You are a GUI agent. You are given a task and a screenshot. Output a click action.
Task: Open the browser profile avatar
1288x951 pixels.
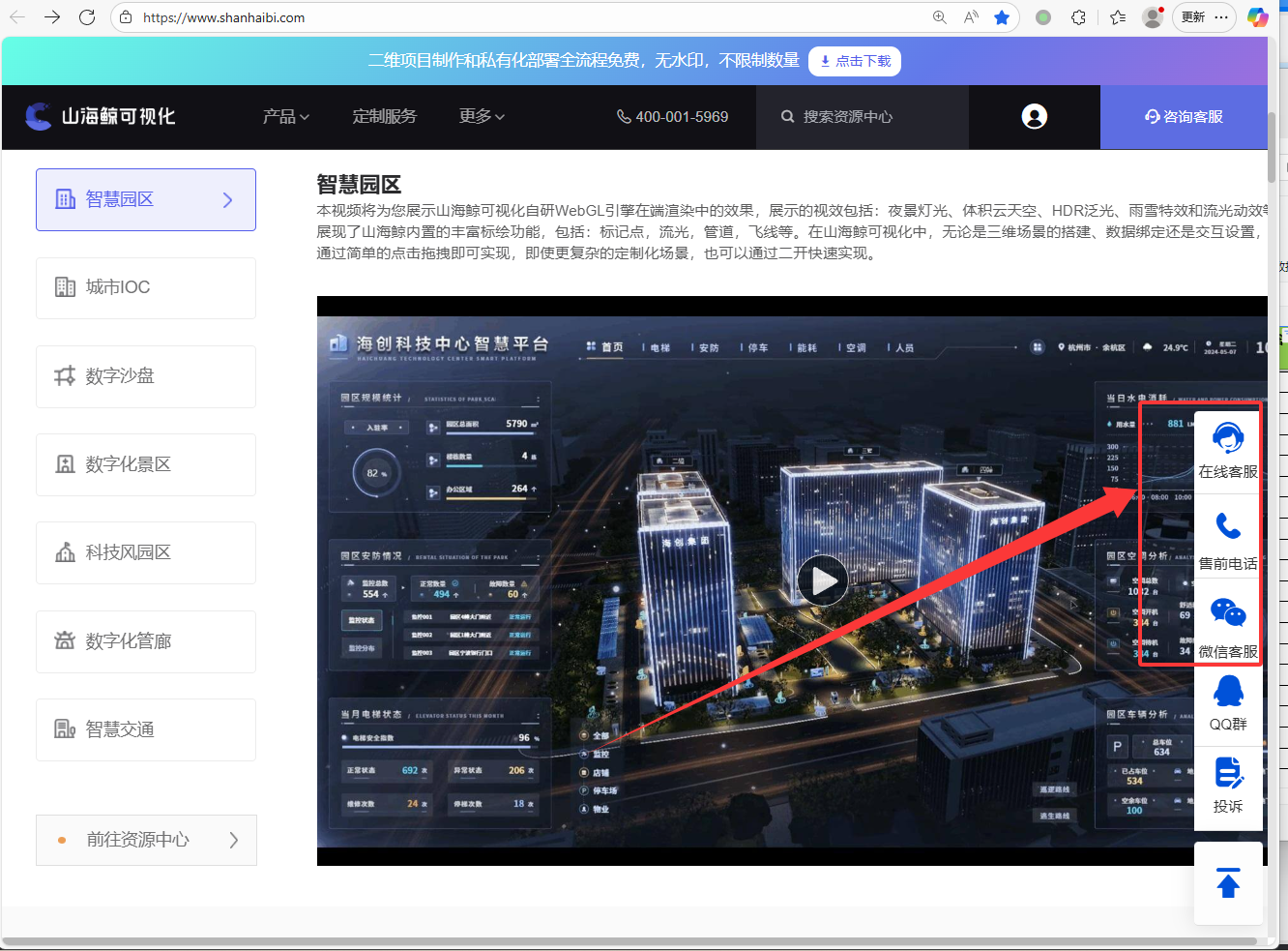1153,17
